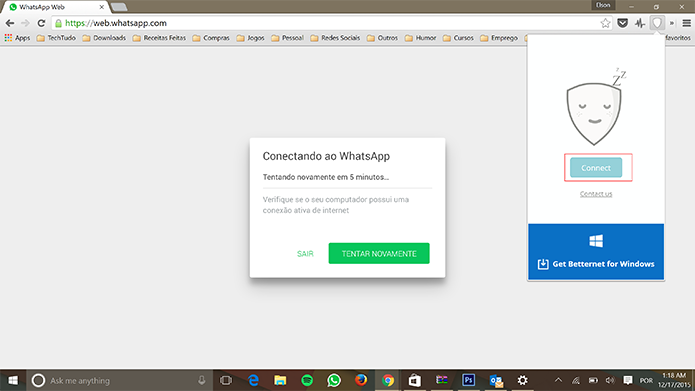Go back using the browser back arrow
Image resolution: width=695 pixels, height=391 pixels.
click(10, 23)
